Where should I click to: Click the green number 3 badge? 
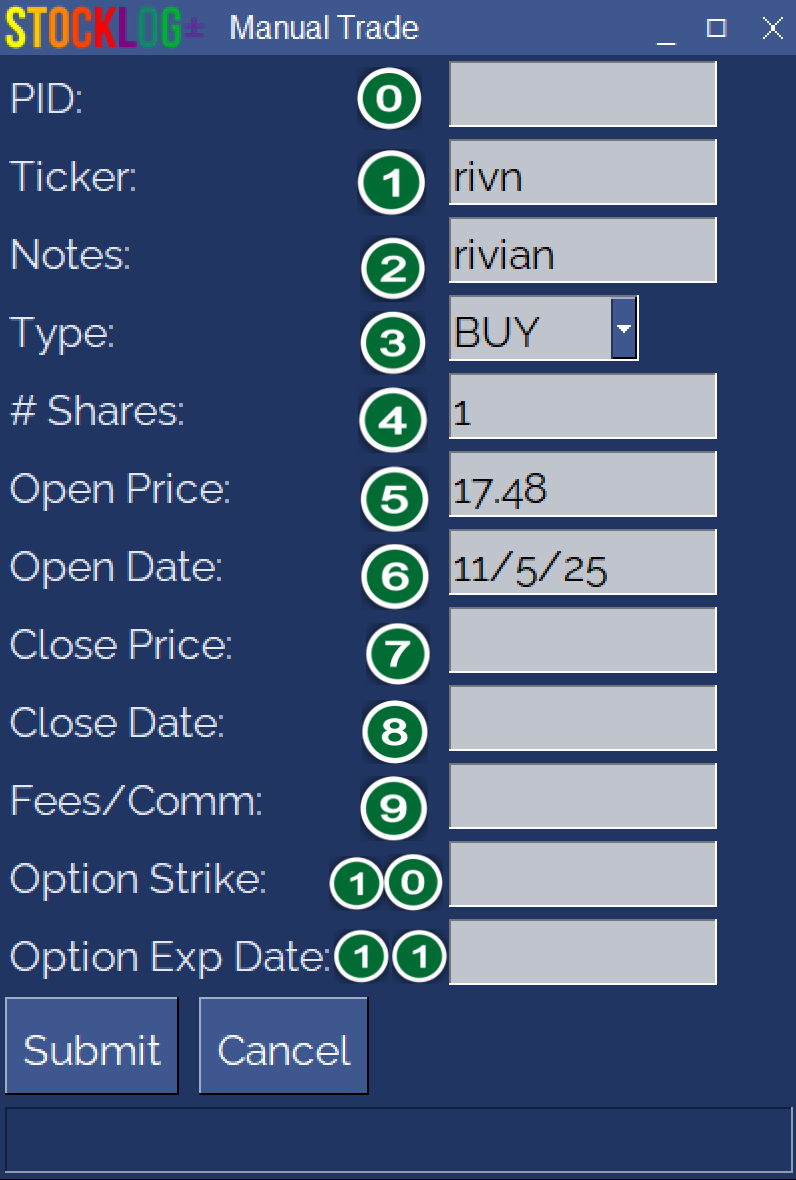(x=392, y=342)
